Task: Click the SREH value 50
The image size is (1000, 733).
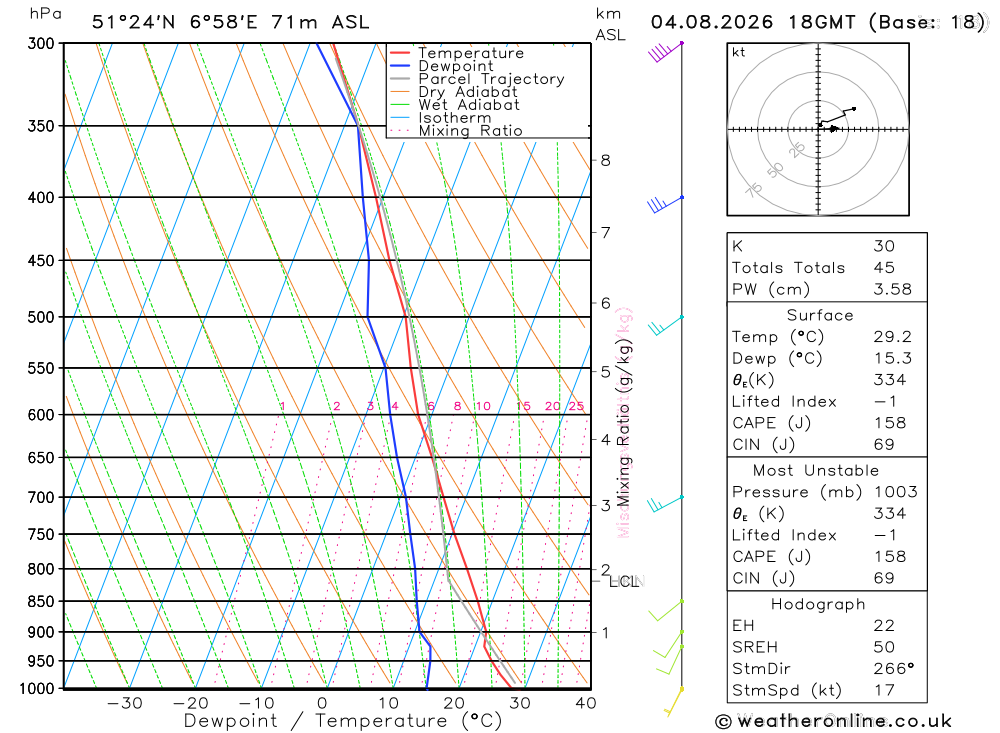Action: pyautogui.click(x=884, y=647)
